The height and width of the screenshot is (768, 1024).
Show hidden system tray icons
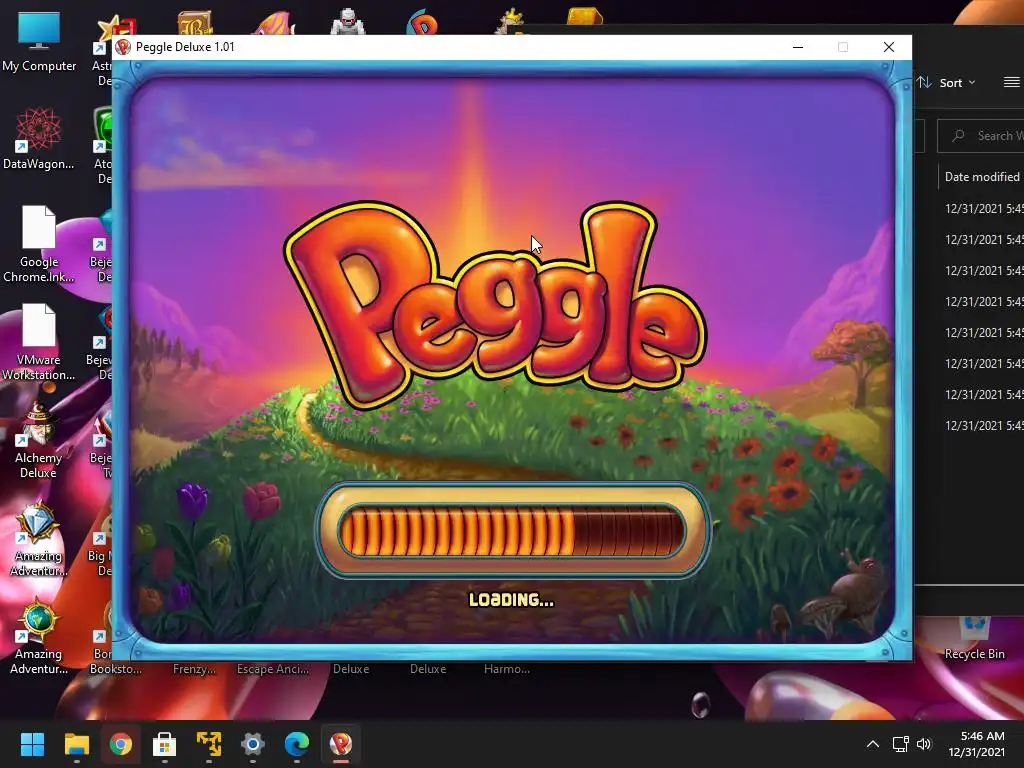click(872, 744)
